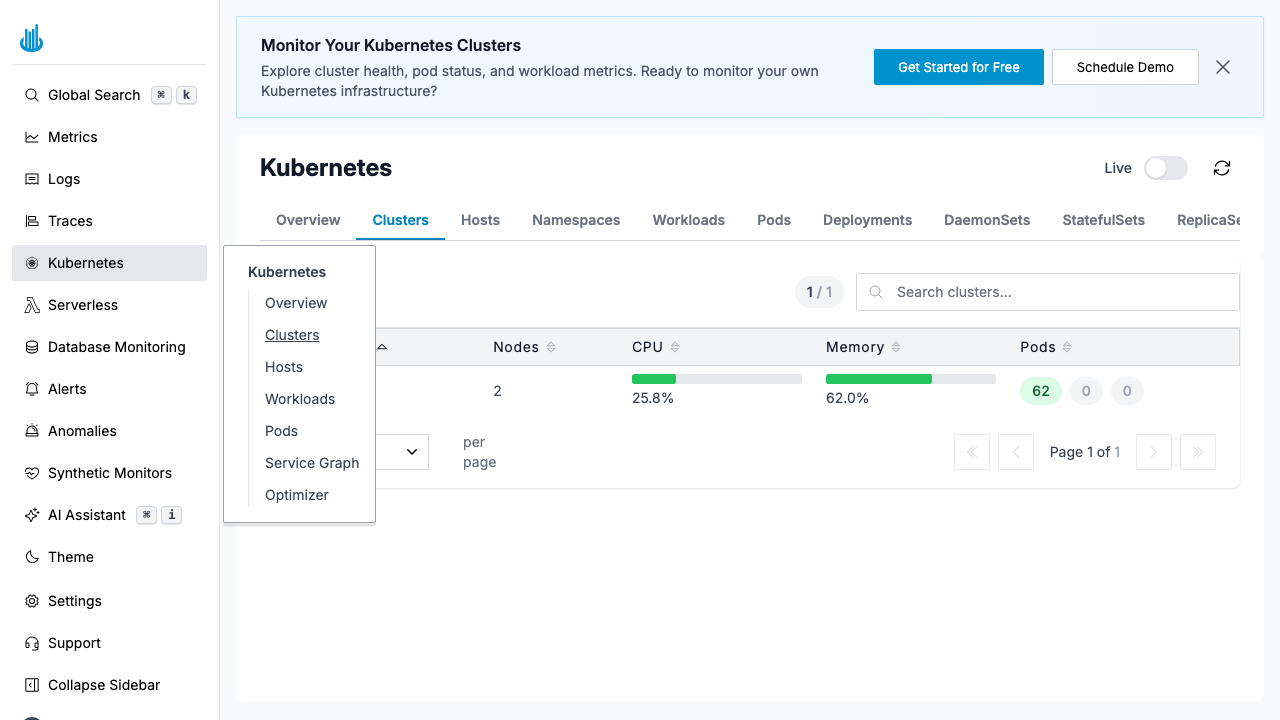The width and height of the screenshot is (1280, 720).
Task: Click the Search clusters input field
Action: pyautogui.click(x=1047, y=292)
